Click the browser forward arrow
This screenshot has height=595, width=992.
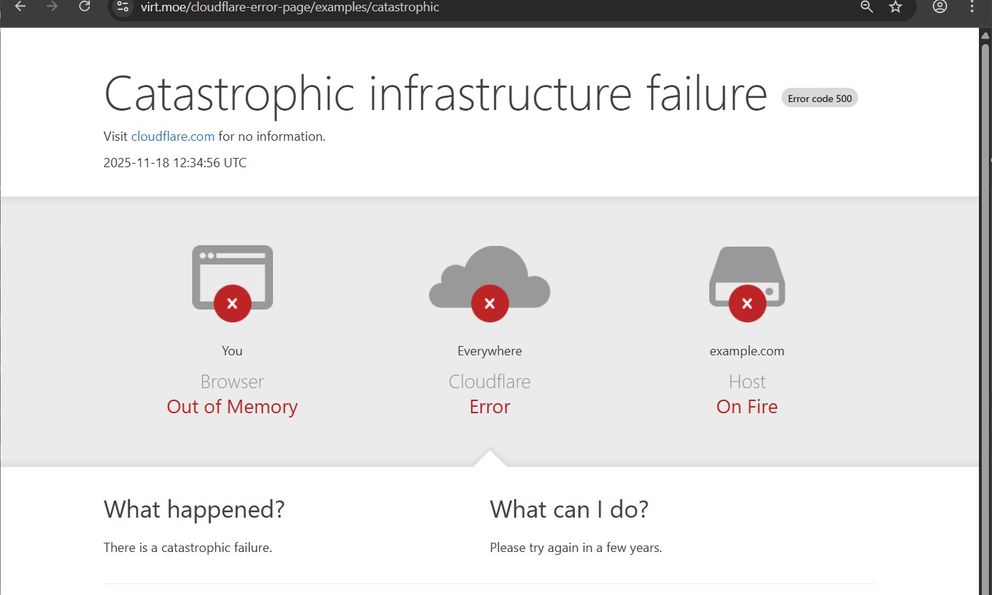pos(52,7)
